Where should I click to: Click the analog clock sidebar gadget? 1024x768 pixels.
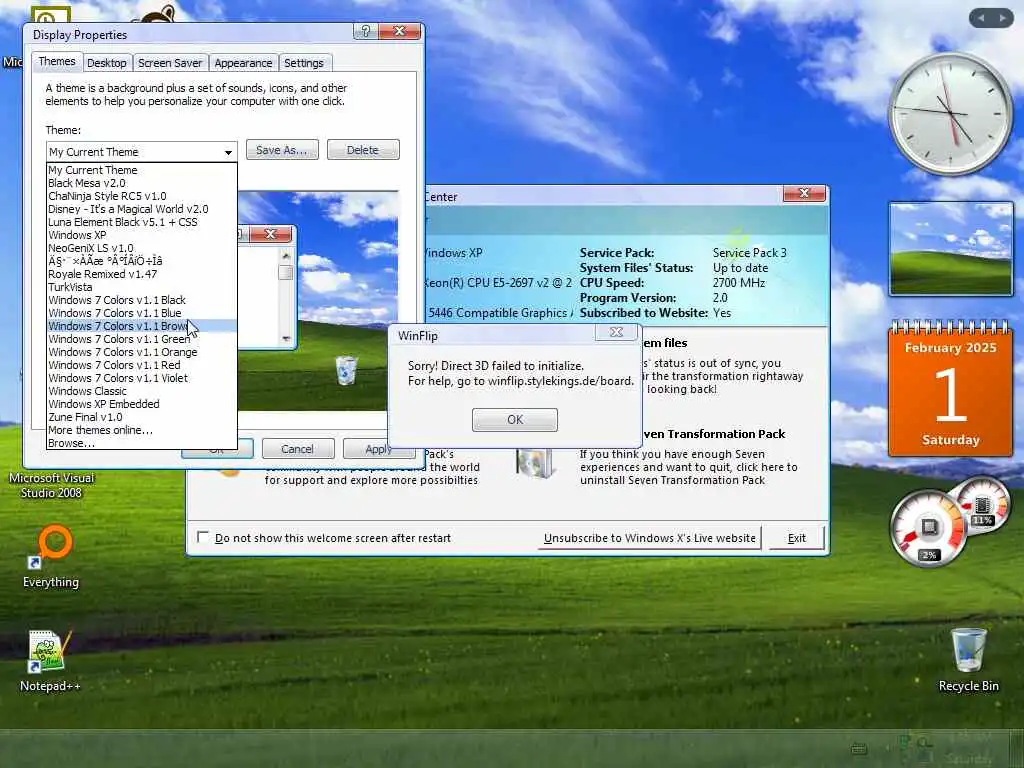950,114
